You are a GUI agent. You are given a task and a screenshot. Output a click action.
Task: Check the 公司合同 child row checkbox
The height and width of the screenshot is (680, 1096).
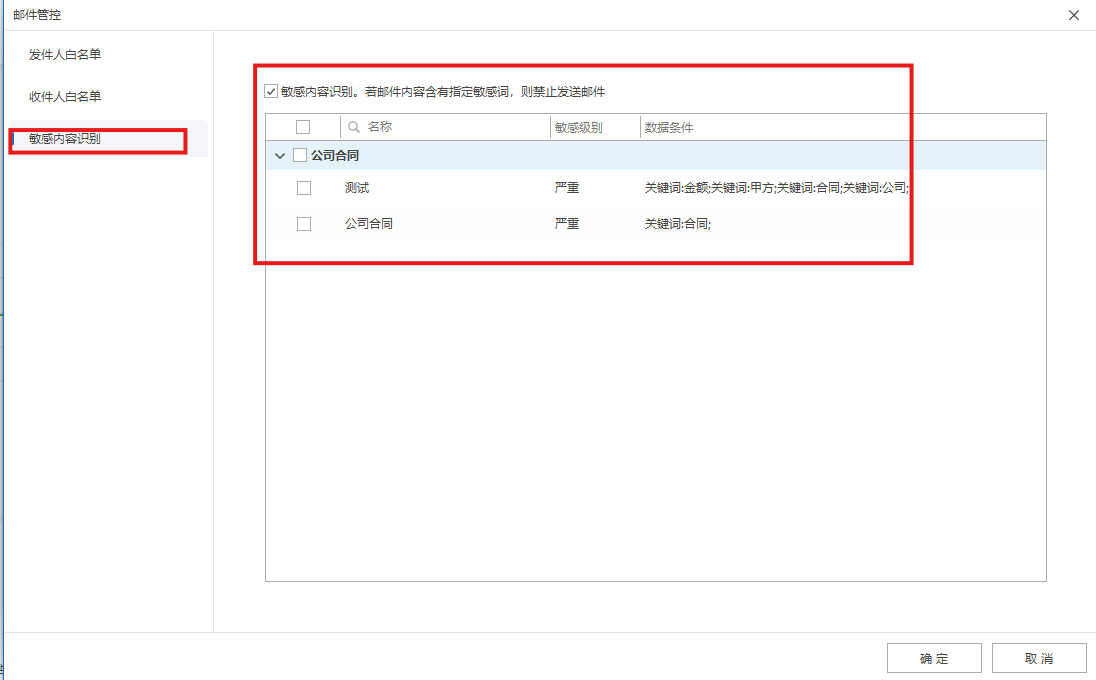pos(304,223)
